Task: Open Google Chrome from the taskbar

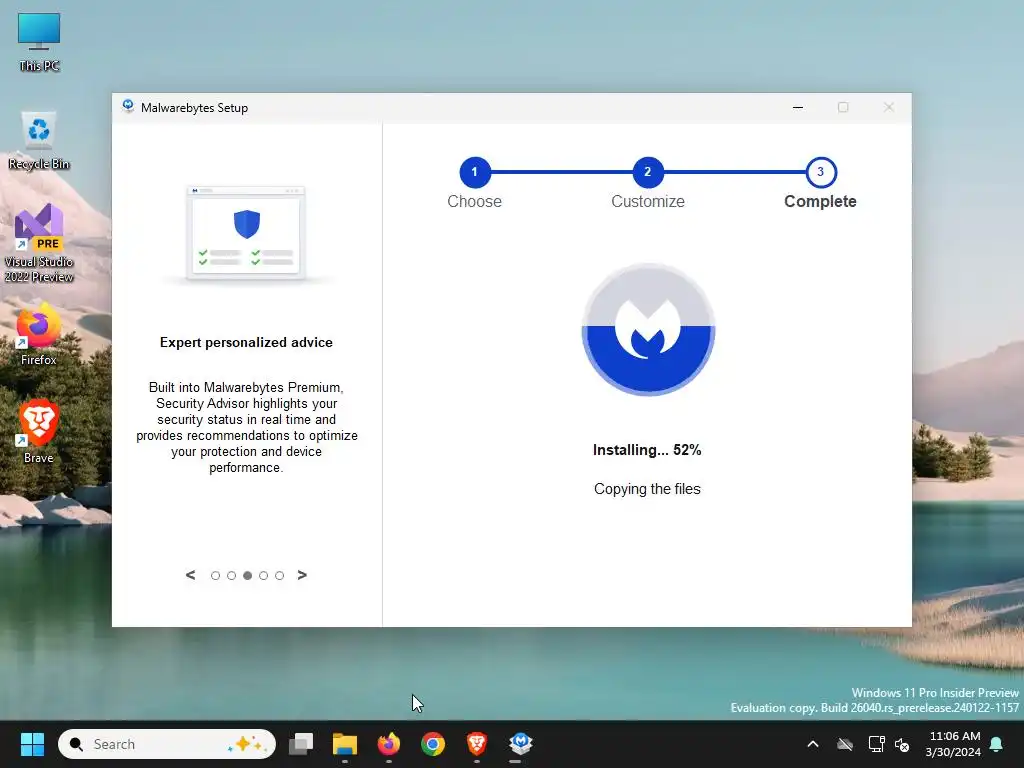Action: point(432,744)
